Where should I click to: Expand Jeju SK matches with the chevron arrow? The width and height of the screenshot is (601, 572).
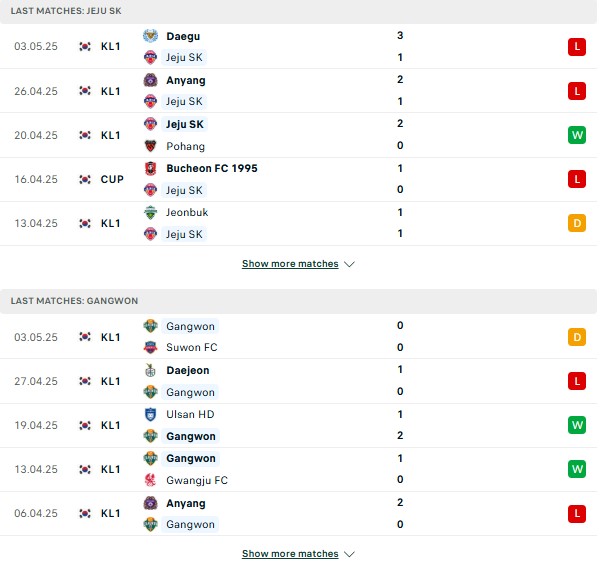349,264
